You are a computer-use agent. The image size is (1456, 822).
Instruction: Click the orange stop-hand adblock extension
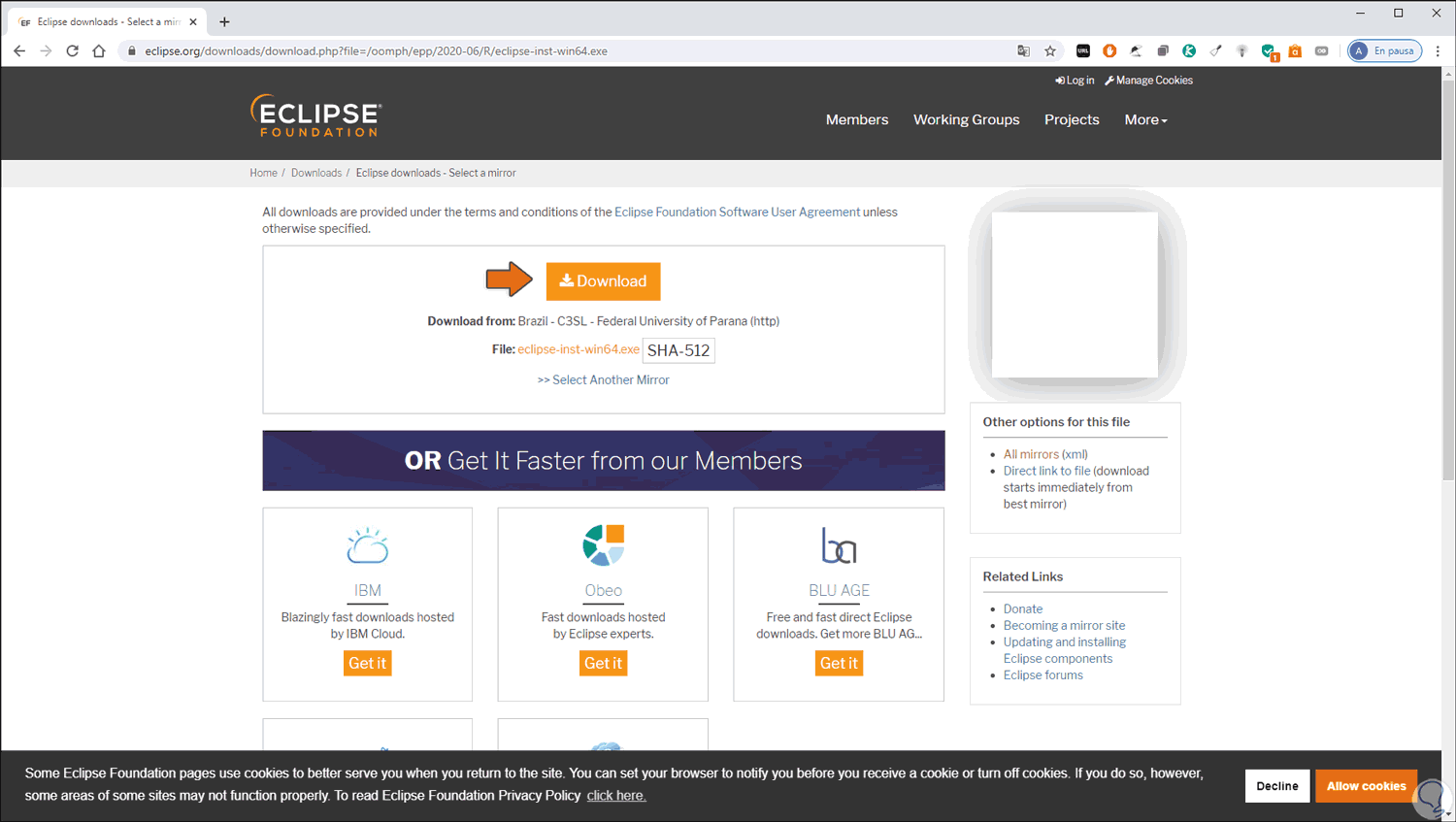pos(1109,51)
